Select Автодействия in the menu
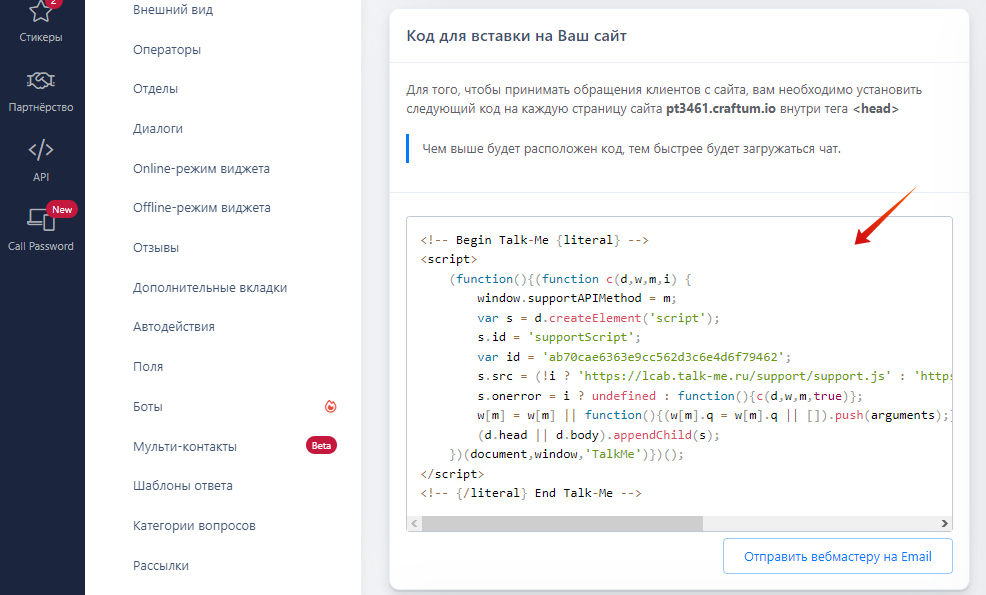The height and width of the screenshot is (595, 986). pos(174,326)
